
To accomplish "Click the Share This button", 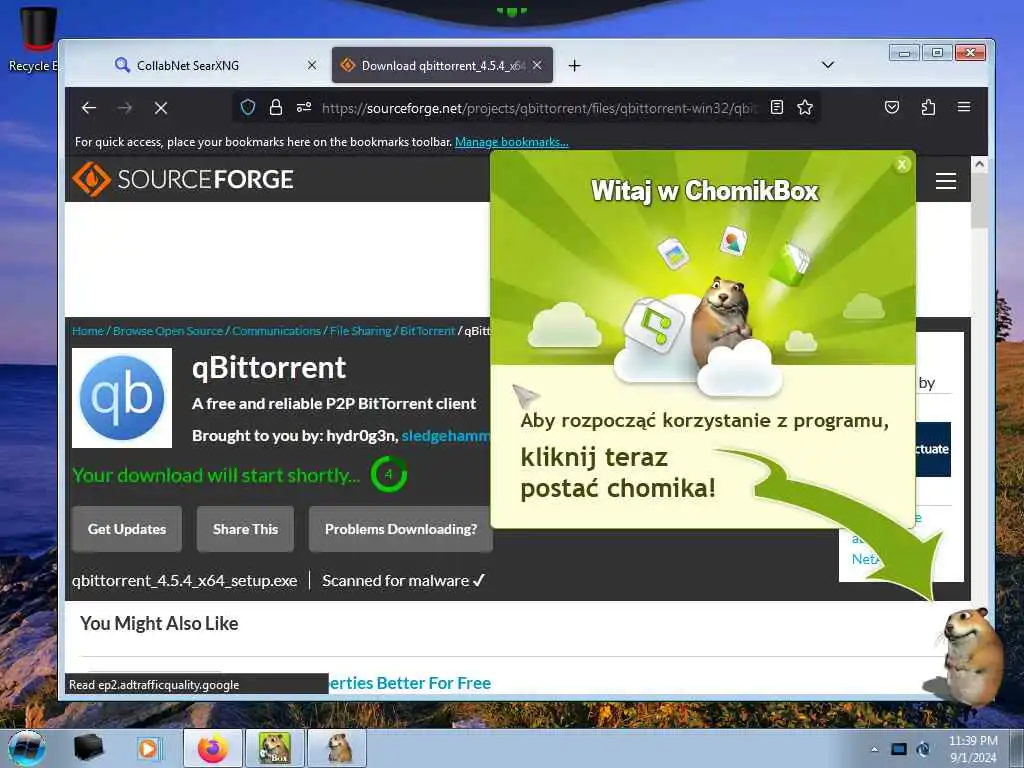I will (245, 529).
